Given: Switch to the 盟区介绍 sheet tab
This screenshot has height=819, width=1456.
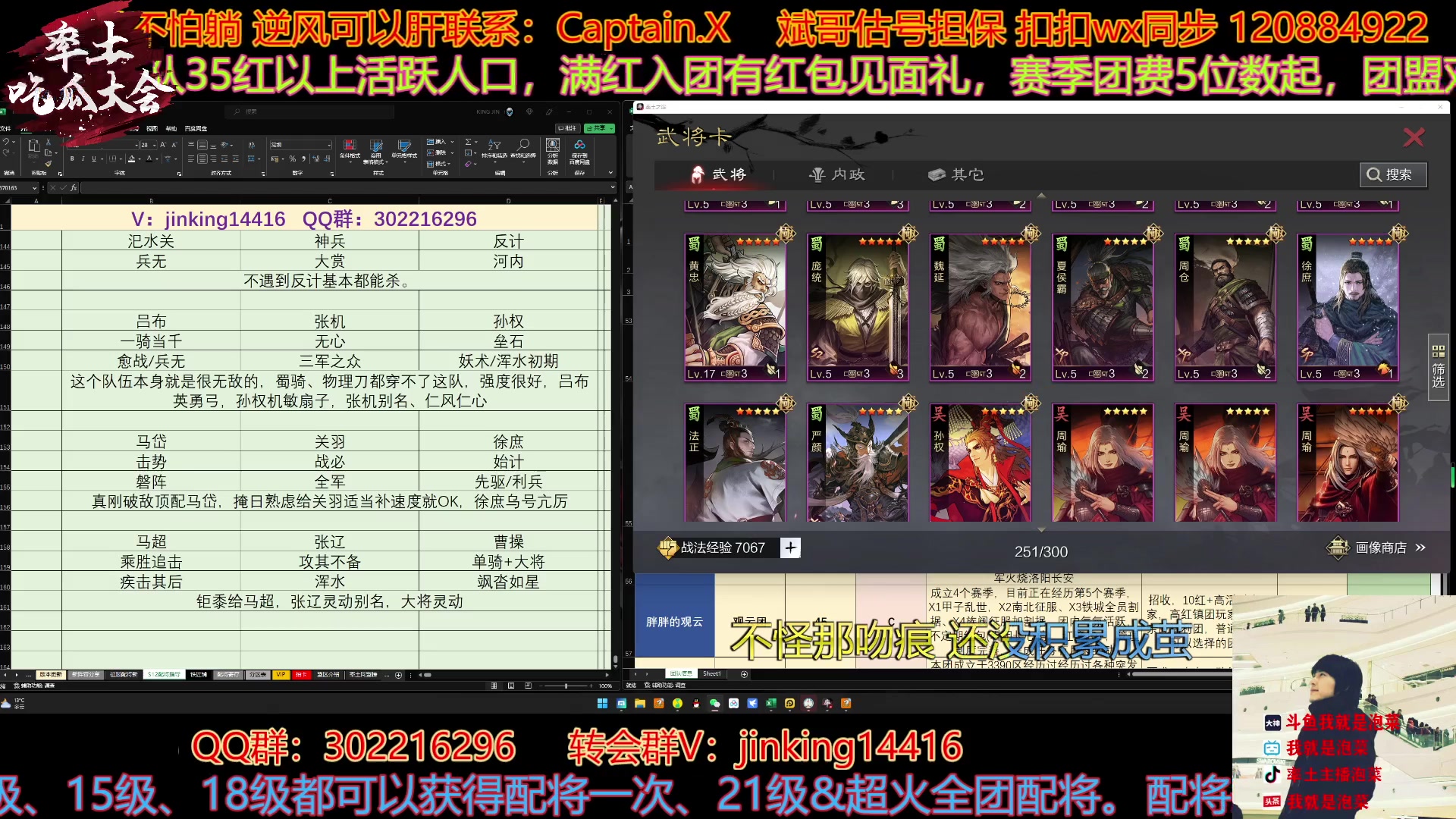Looking at the screenshot, I should tap(328, 674).
